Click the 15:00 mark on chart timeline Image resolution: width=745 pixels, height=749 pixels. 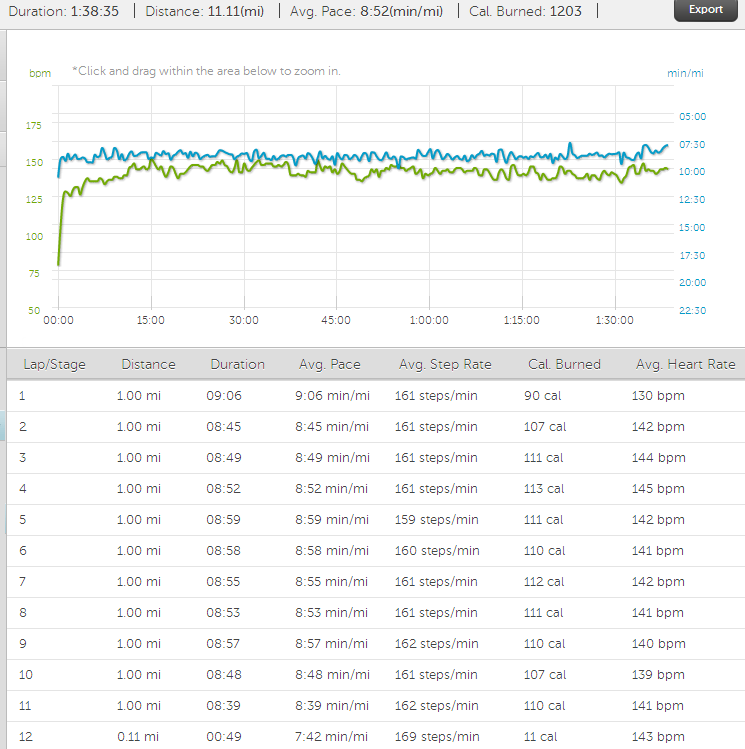[151, 320]
